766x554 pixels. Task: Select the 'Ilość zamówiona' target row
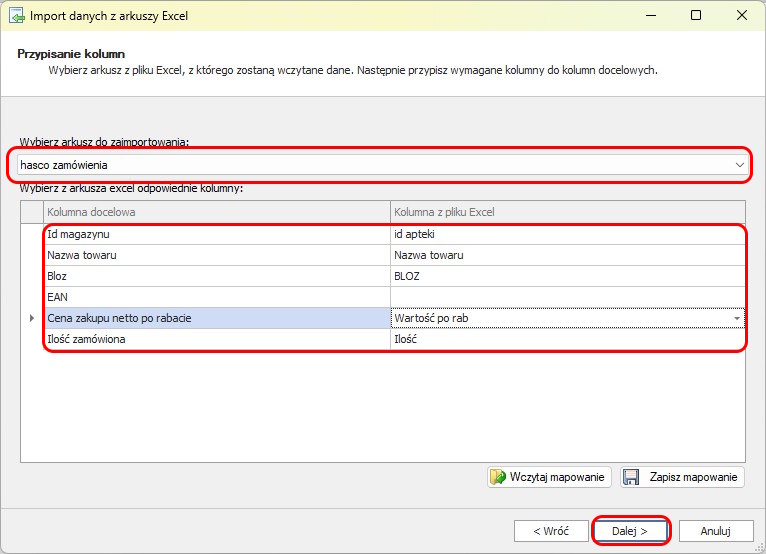[216, 340]
